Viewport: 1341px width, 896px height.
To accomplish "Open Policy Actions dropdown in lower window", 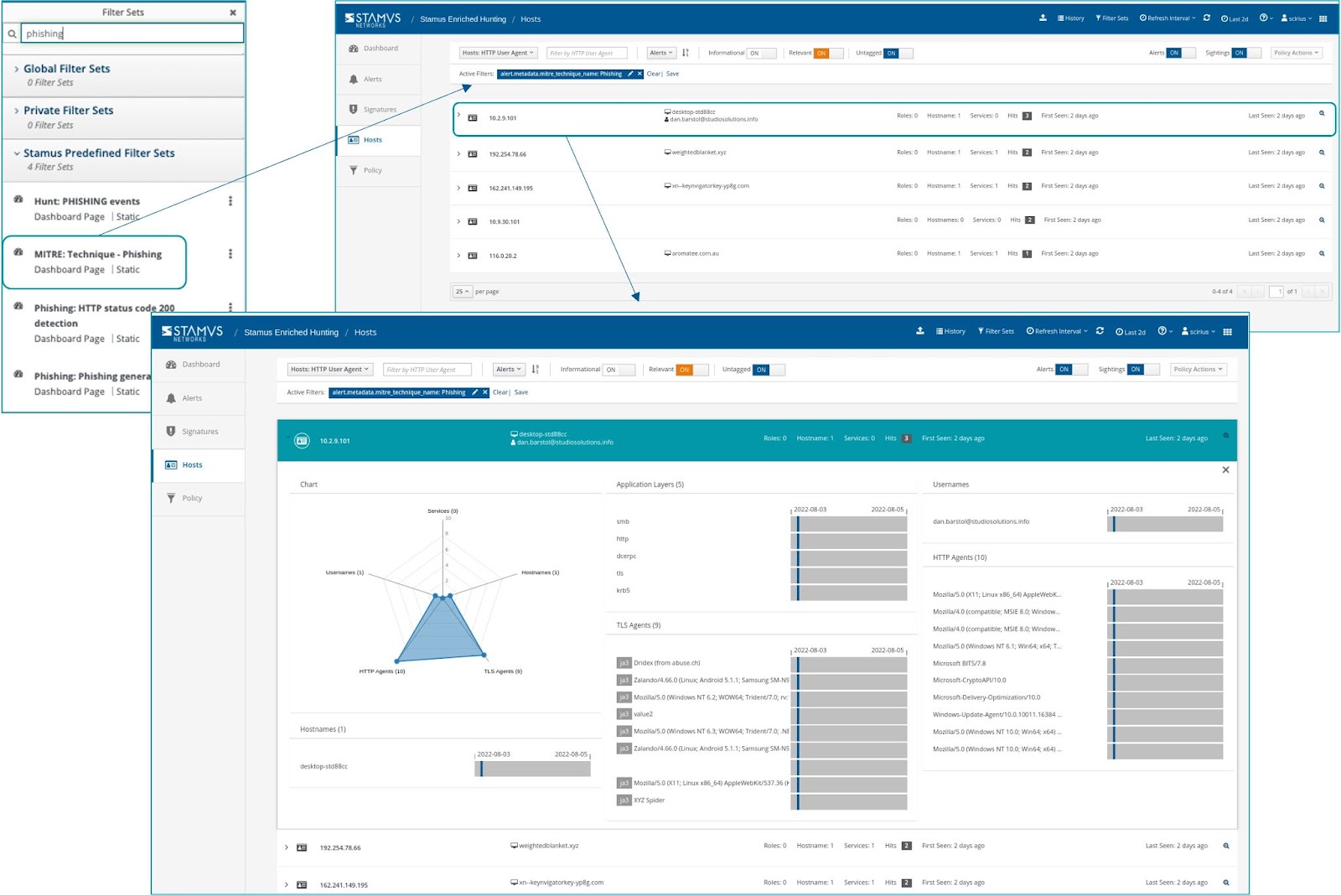I will coord(1198,369).
